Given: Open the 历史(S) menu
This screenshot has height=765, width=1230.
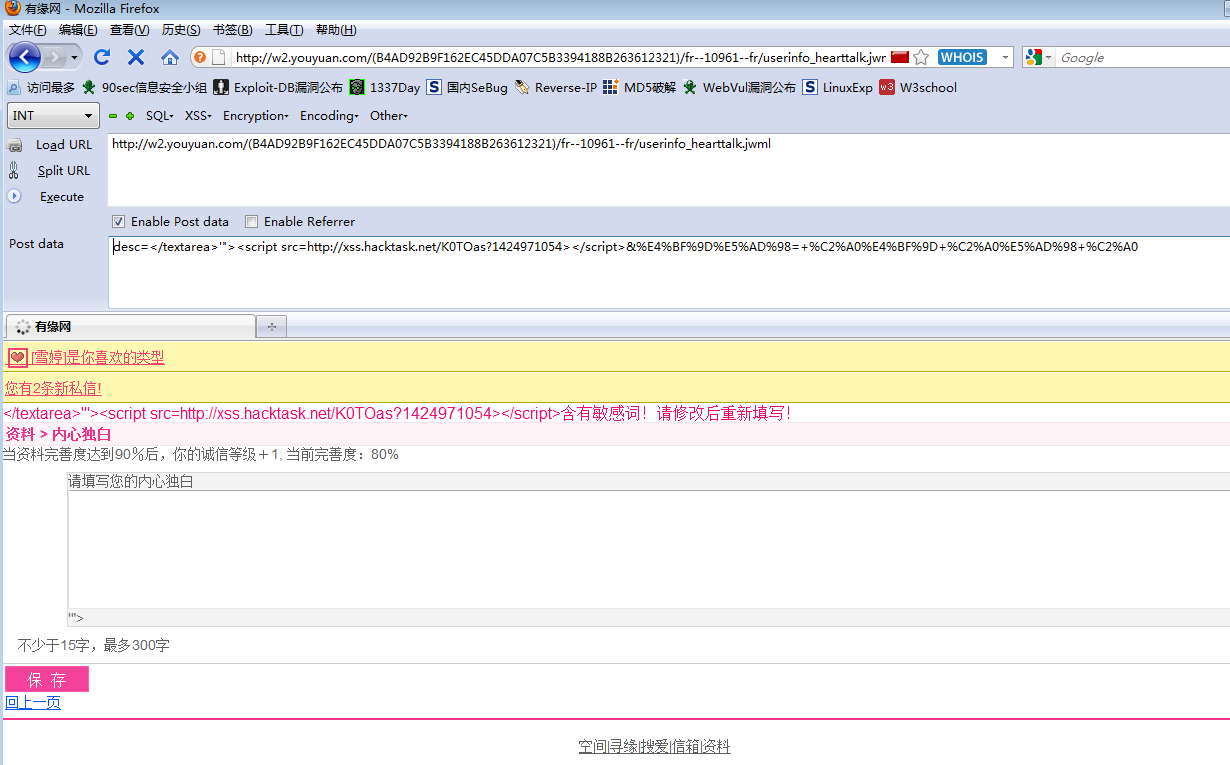Looking at the screenshot, I should click(x=181, y=30).
